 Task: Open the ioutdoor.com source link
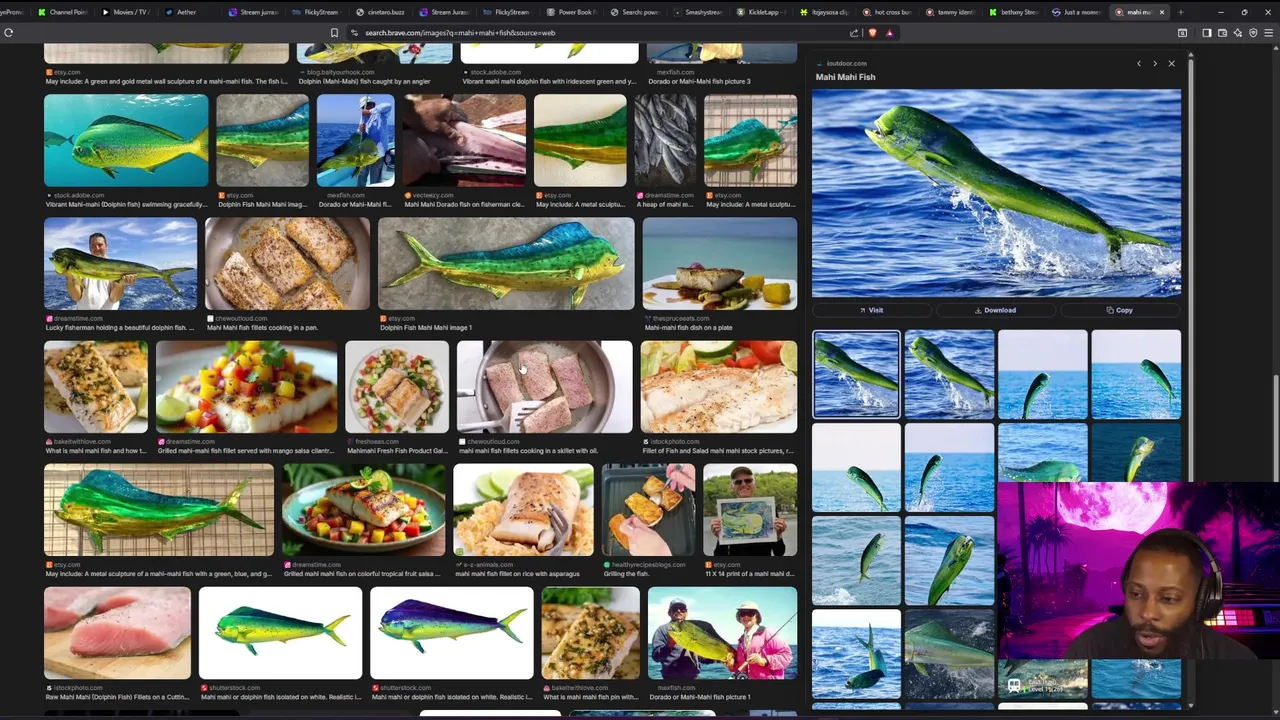click(846, 64)
